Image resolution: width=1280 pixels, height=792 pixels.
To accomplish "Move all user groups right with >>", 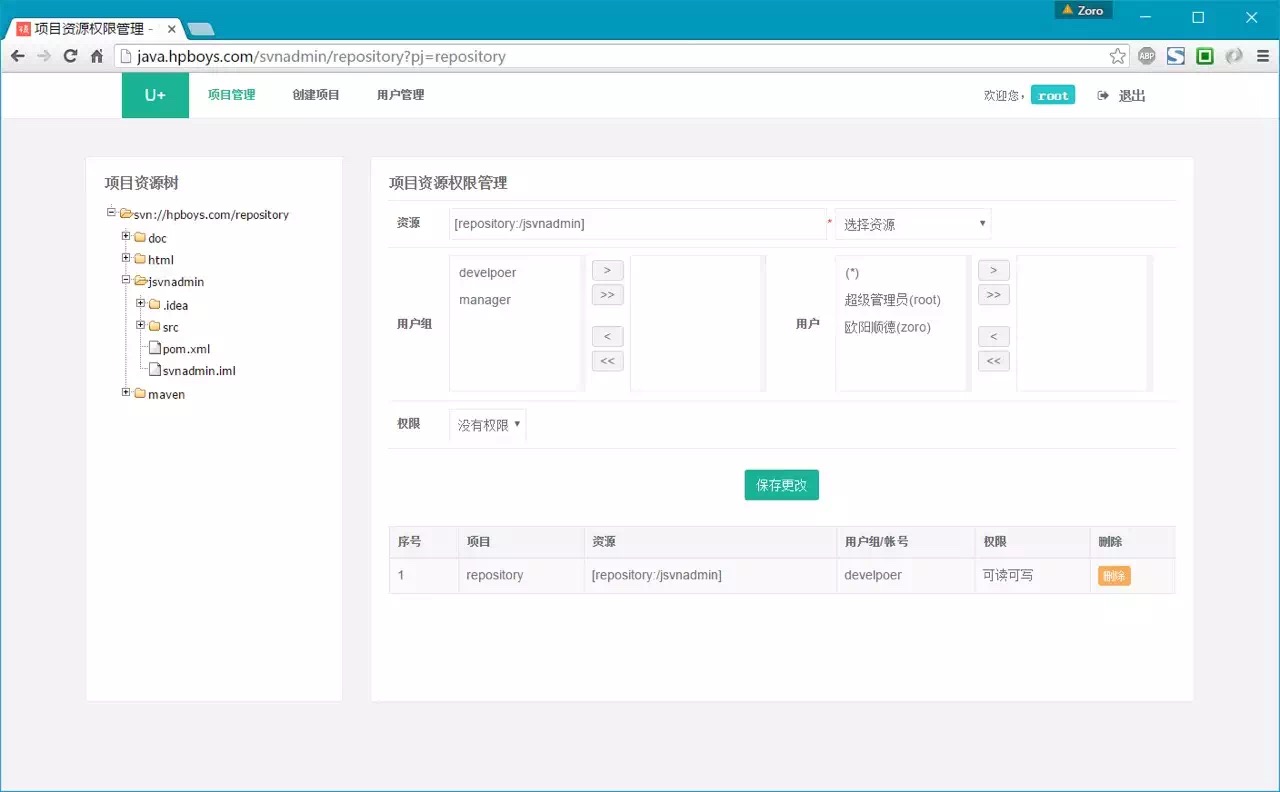I will pyautogui.click(x=608, y=295).
